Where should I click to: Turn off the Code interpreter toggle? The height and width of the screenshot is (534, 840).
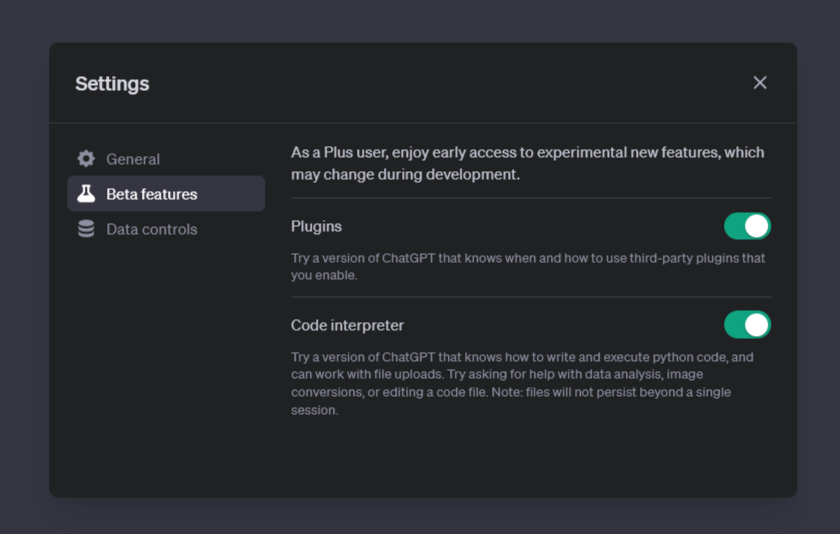[747, 325]
